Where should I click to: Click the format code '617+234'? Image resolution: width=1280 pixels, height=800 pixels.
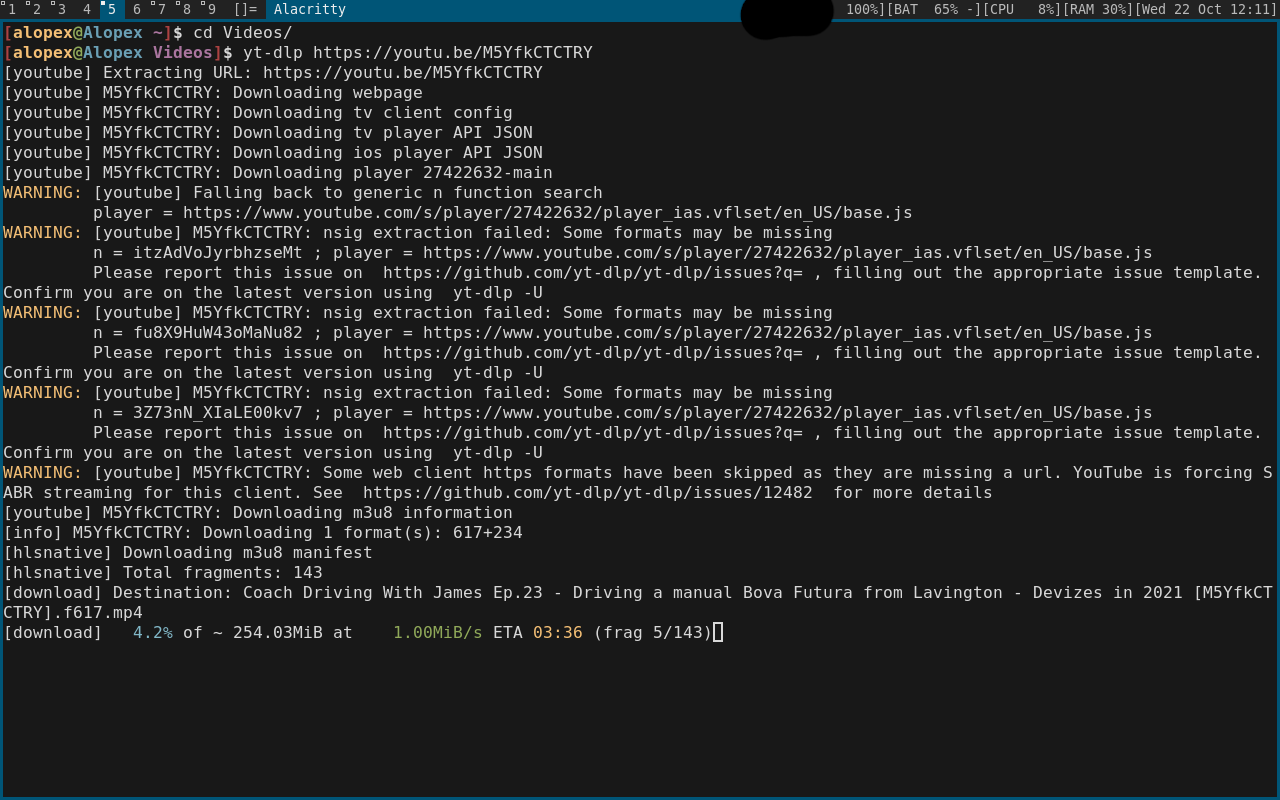(488, 533)
